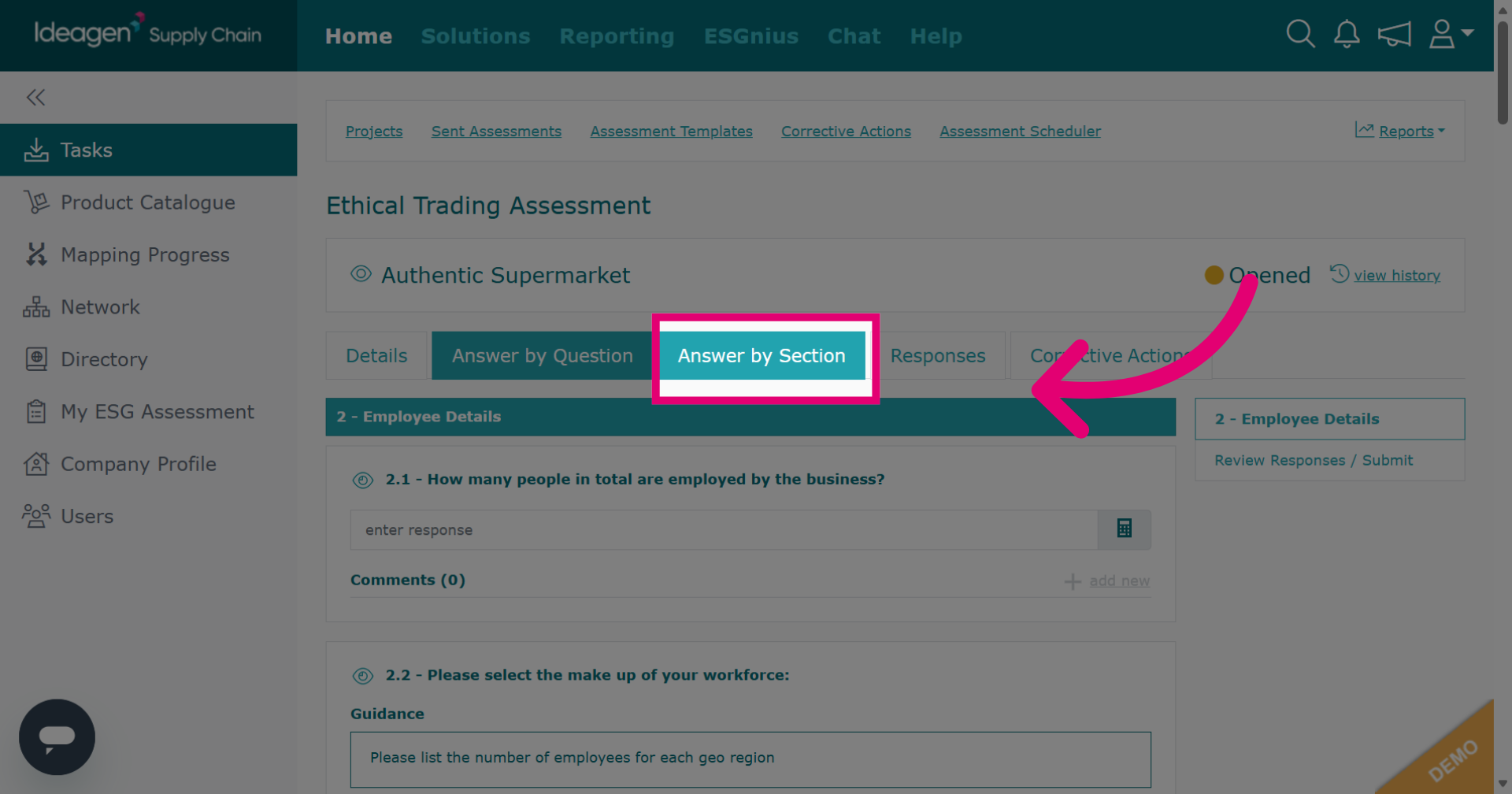Click the Directory icon
This screenshot has height=794, width=1512.
point(36,359)
